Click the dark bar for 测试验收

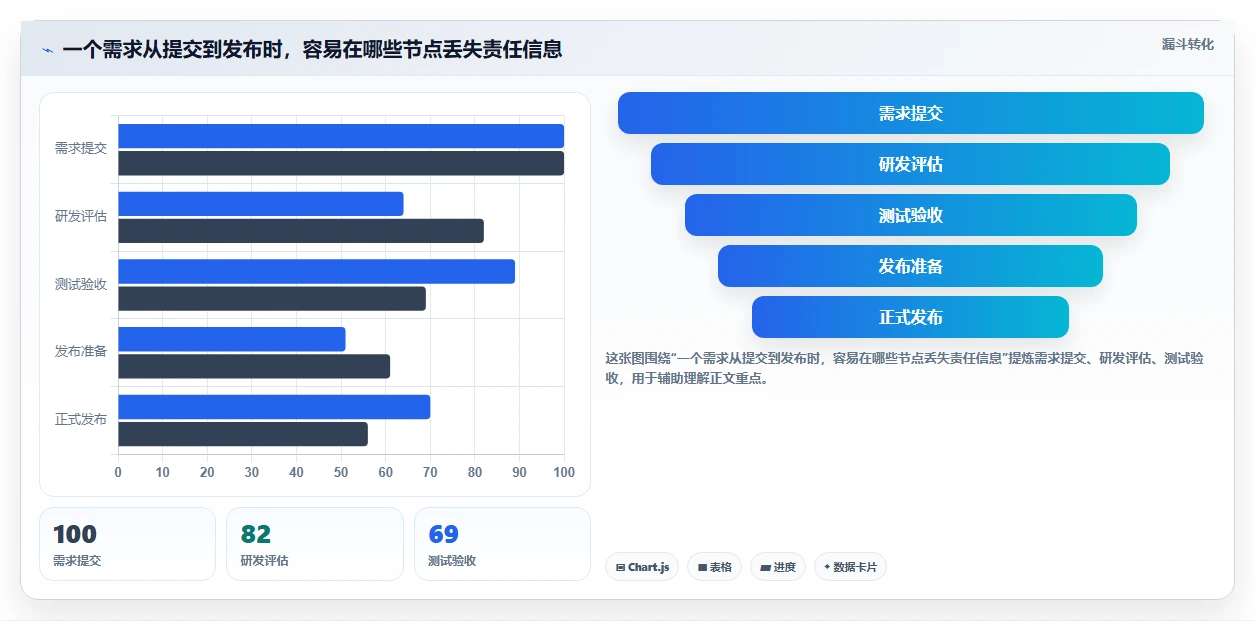272,298
